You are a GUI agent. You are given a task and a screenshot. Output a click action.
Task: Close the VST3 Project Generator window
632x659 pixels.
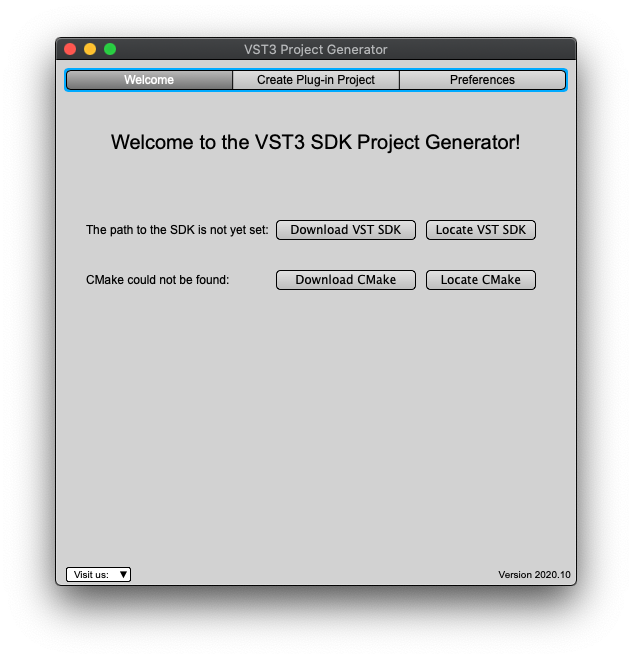[70, 49]
